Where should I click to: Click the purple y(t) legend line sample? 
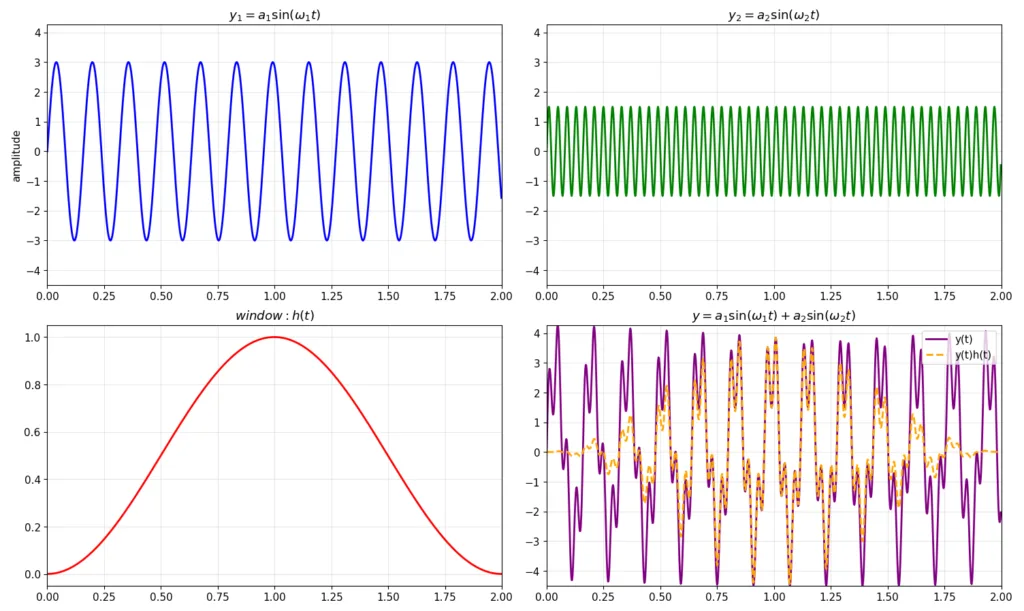click(x=934, y=339)
